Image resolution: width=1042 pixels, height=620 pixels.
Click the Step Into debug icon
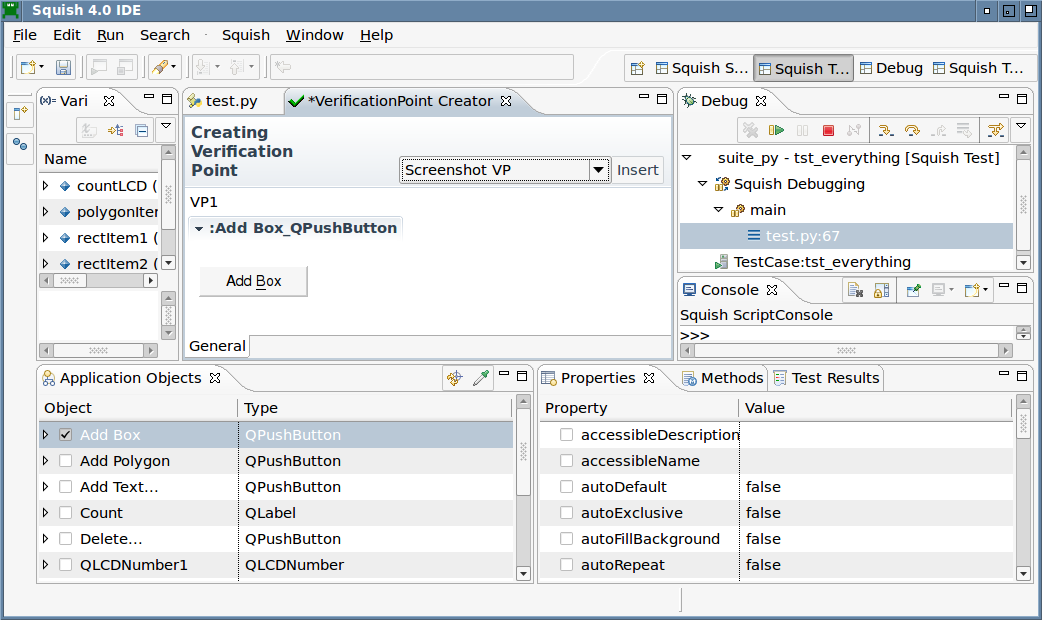pos(885,130)
